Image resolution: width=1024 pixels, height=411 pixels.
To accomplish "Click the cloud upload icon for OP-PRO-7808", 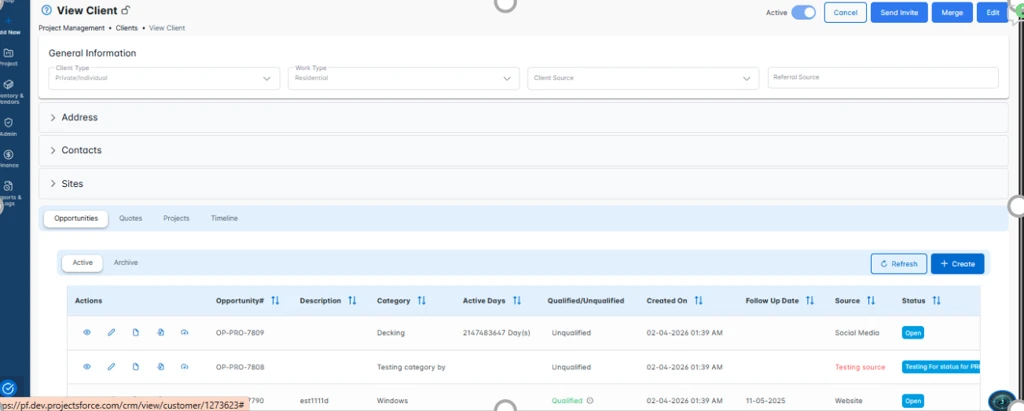I will (184, 367).
